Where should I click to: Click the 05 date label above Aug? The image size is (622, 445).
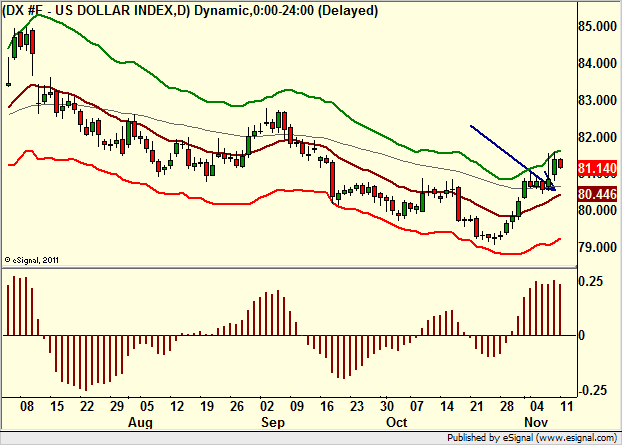coord(147,407)
